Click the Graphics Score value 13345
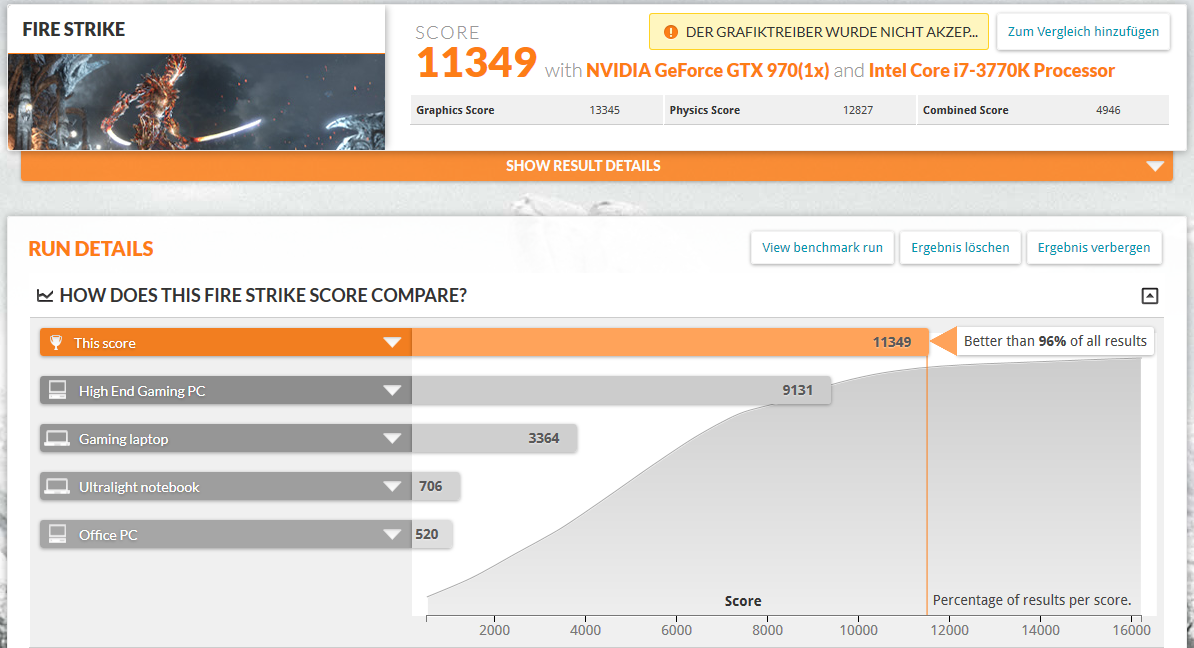The width and height of the screenshot is (1194, 648). 605,110
